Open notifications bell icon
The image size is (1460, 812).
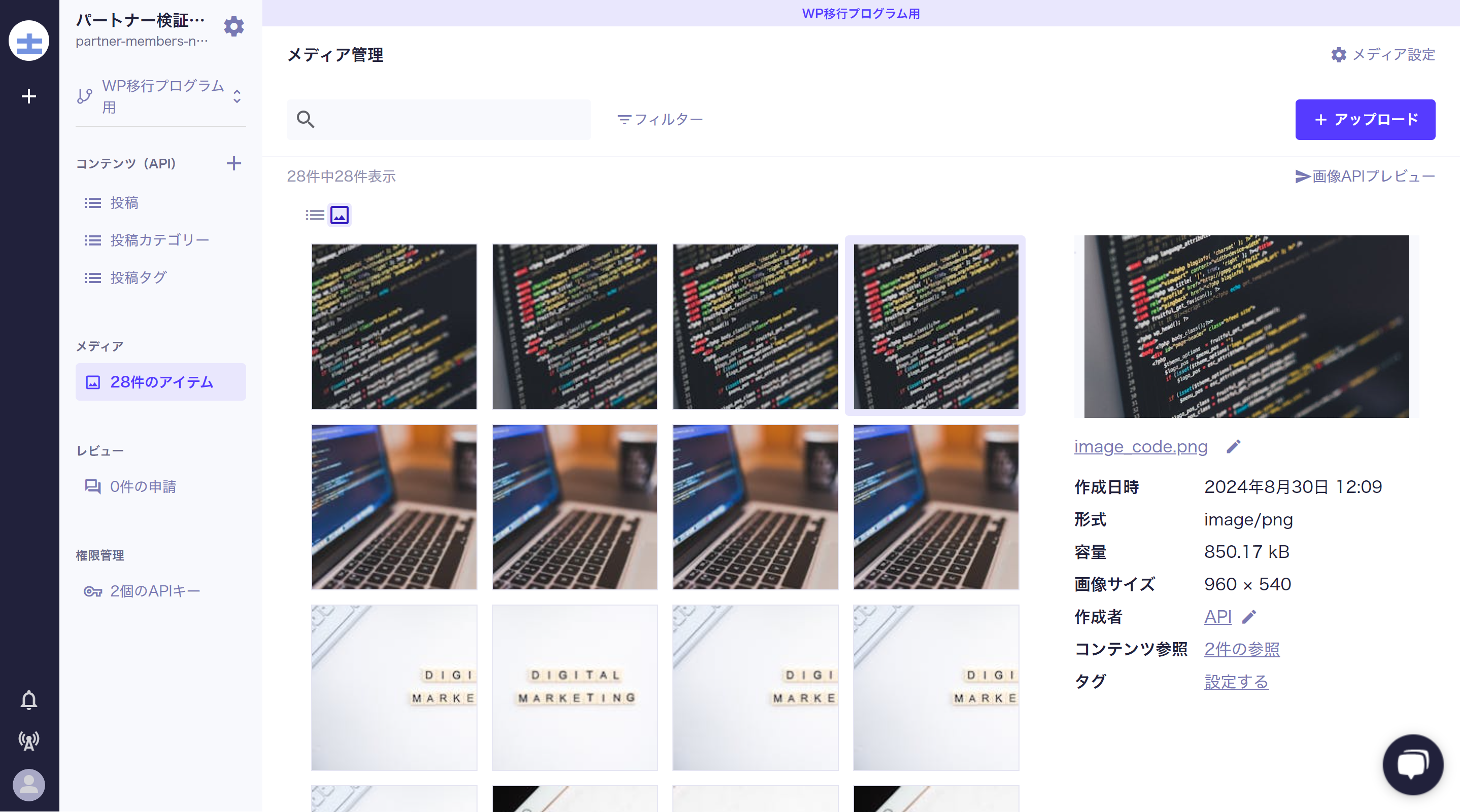coord(29,700)
